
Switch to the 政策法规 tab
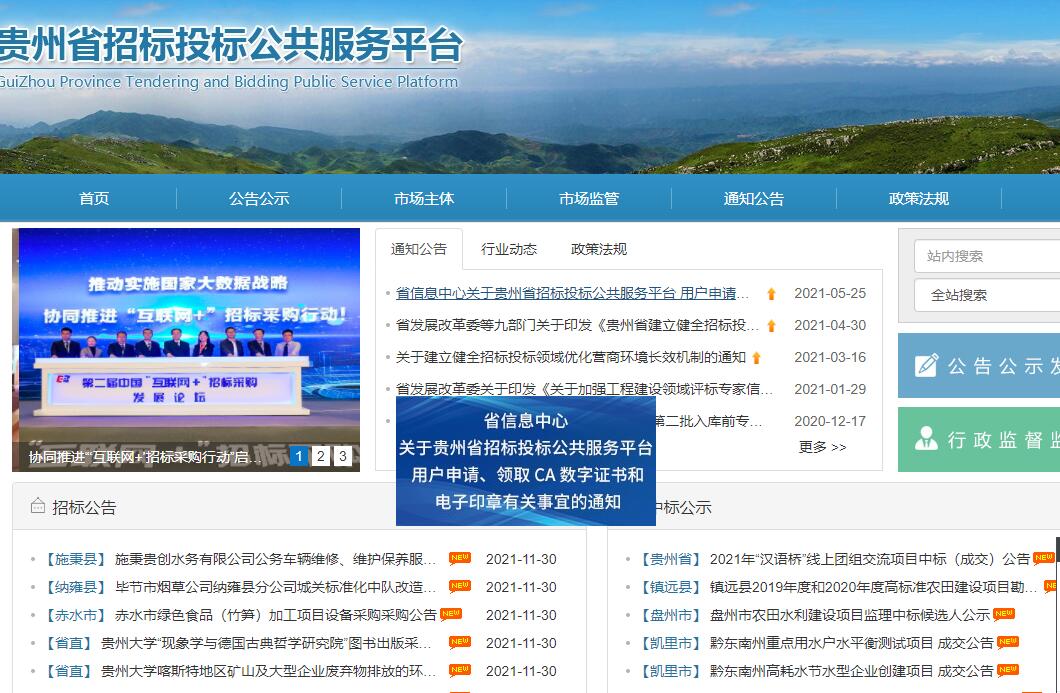coord(599,249)
